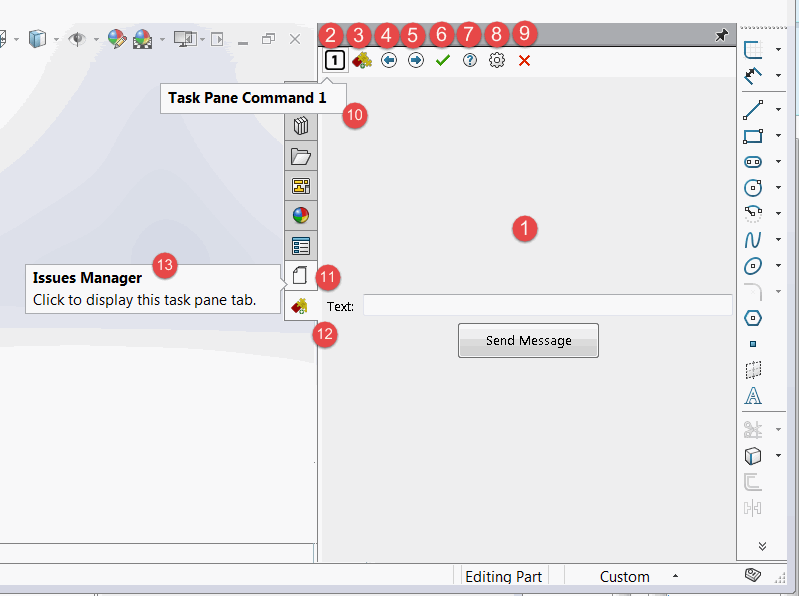Open the Arc tool dropdown arrow

point(778,213)
